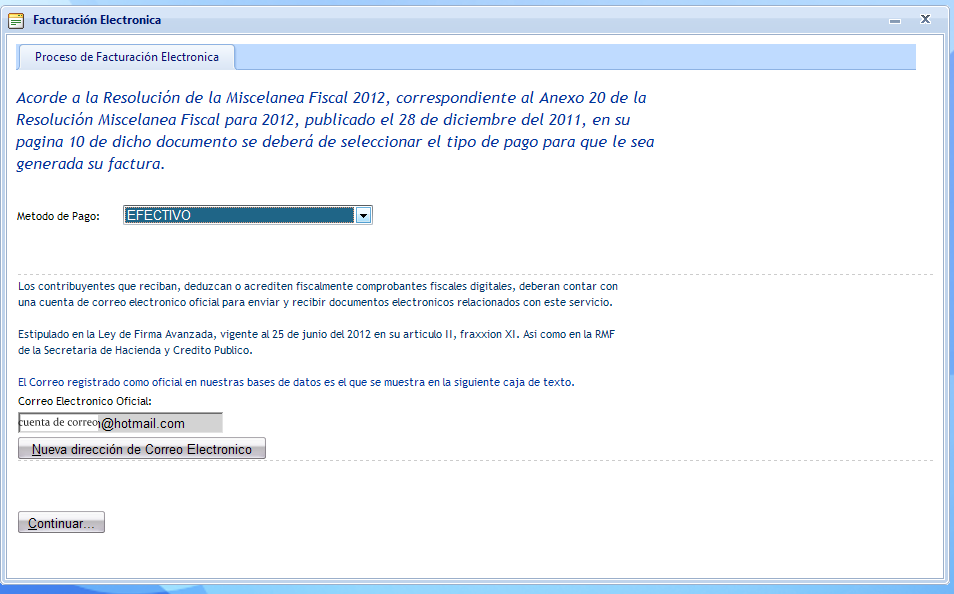Click the 'generada su factura.' text
This screenshot has height=594, width=954.
91,164
